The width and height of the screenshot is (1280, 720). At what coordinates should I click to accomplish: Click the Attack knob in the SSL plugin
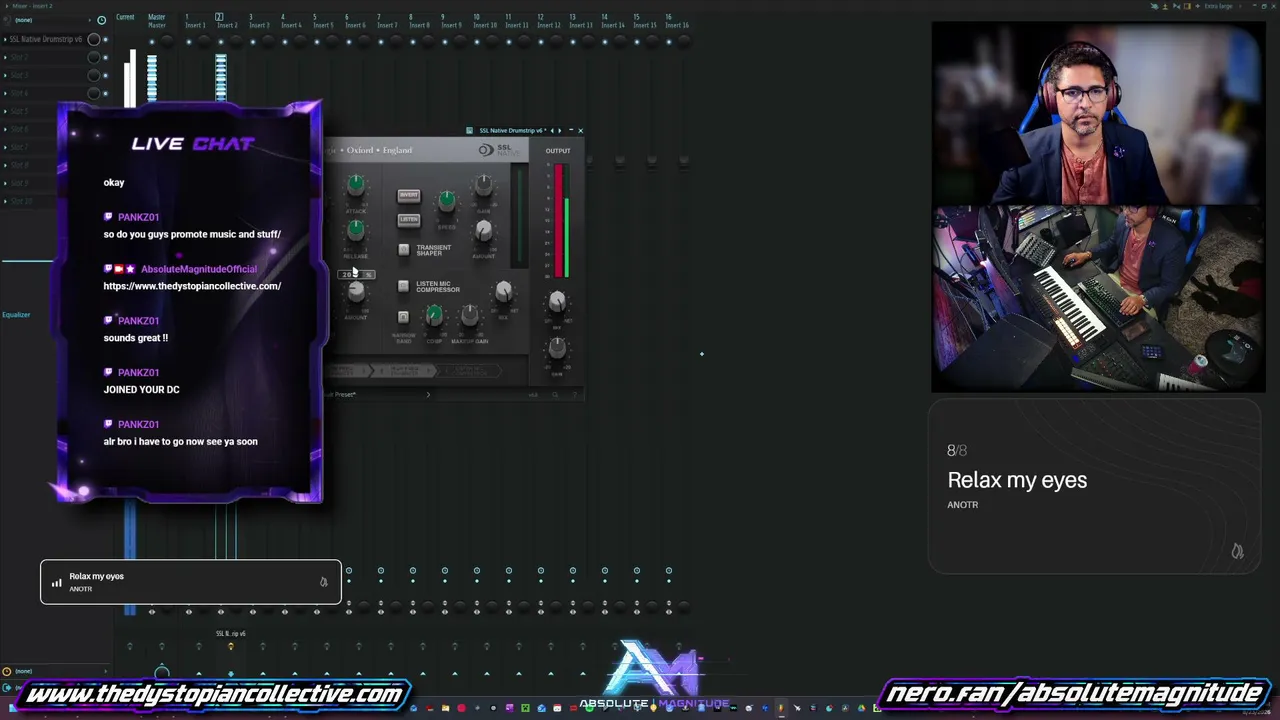(x=356, y=185)
